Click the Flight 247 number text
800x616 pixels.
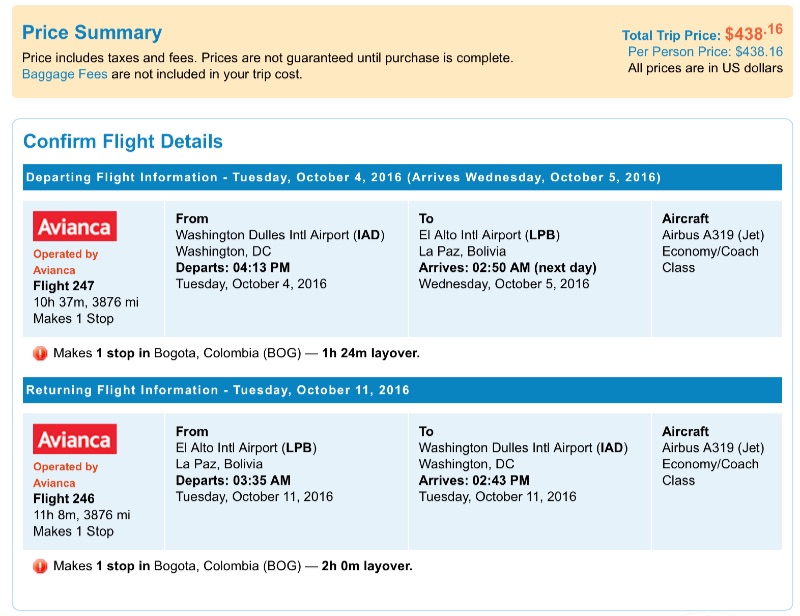click(x=65, y=286)
